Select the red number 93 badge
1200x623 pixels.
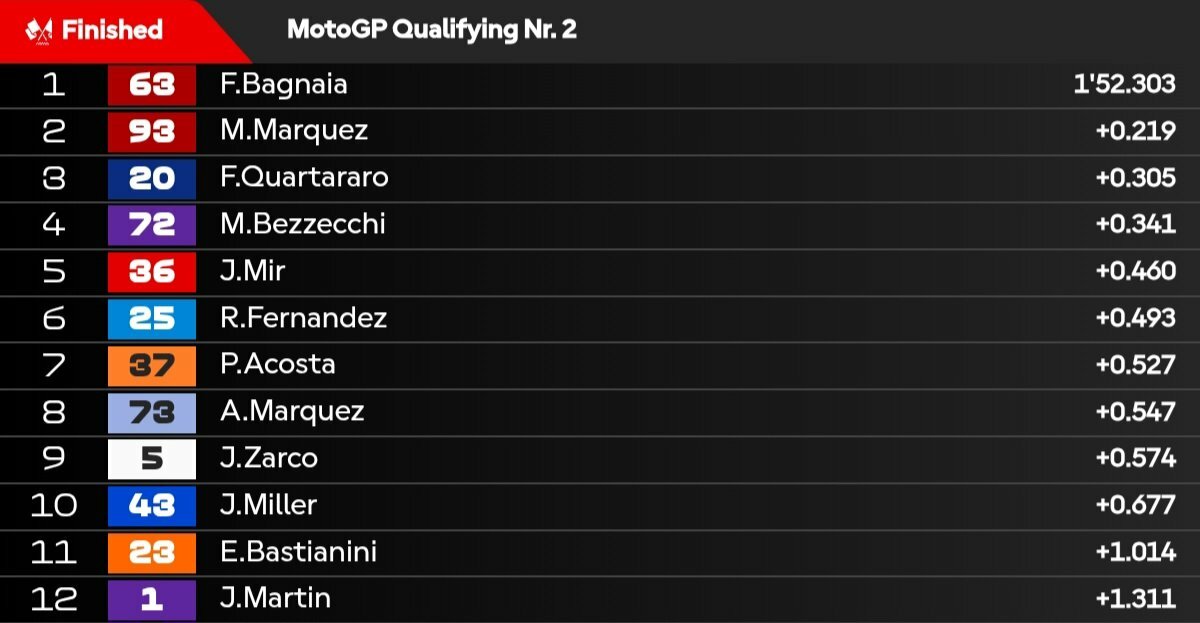click(152, 131)
